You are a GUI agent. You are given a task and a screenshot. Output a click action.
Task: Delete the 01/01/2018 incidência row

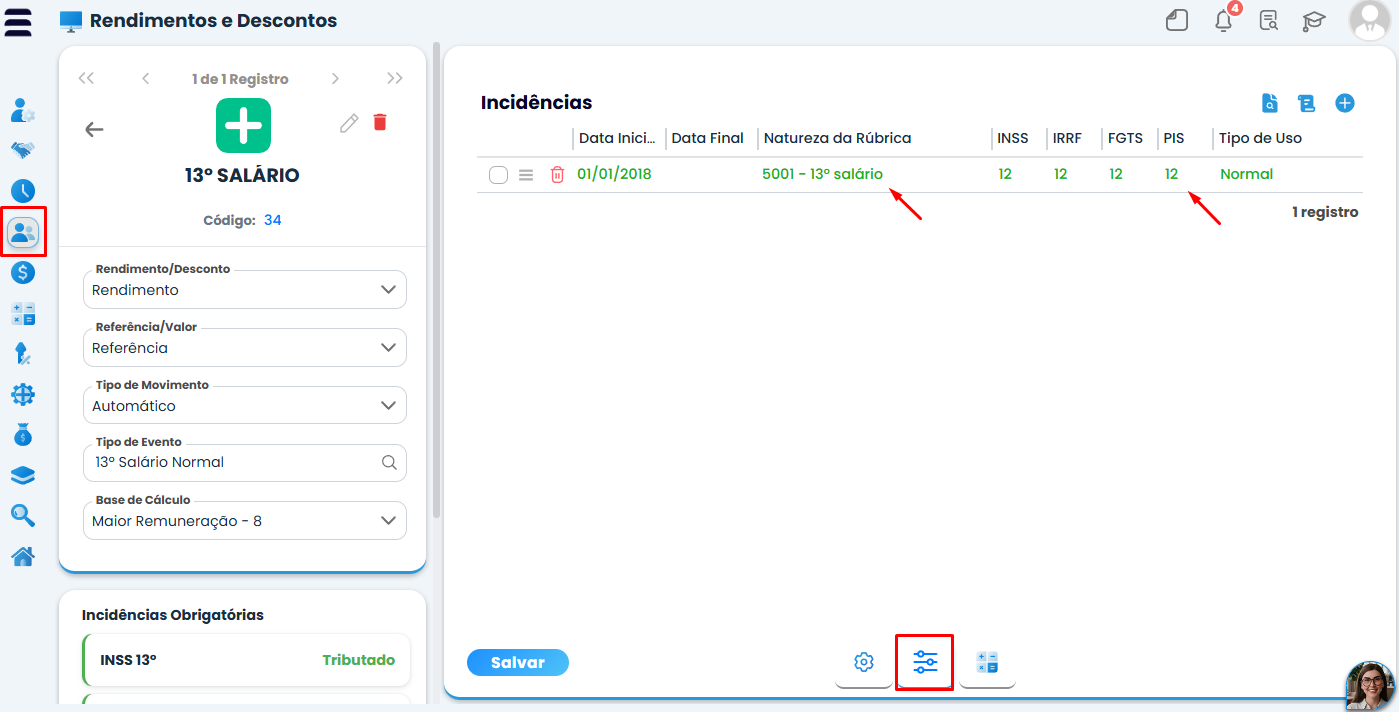tap(557, 174)
